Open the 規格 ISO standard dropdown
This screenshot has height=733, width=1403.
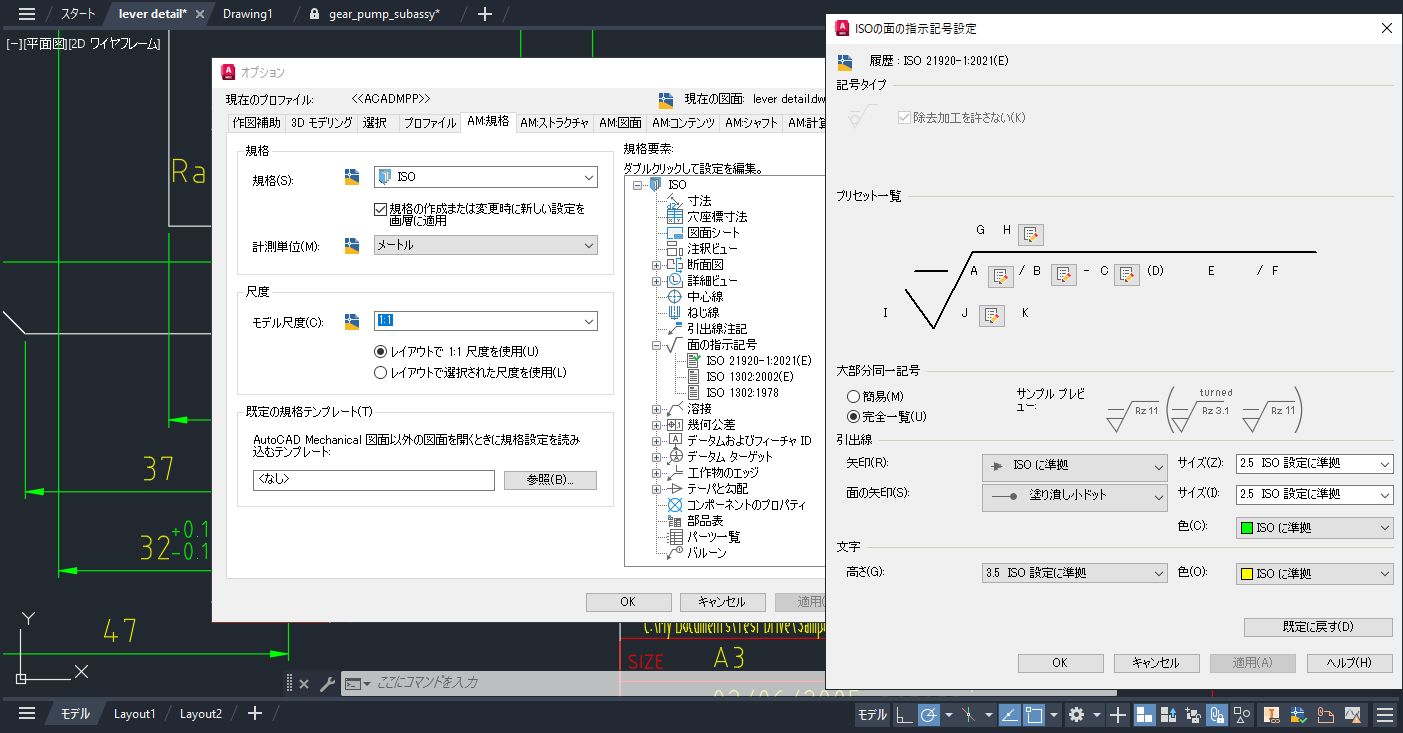485,177
